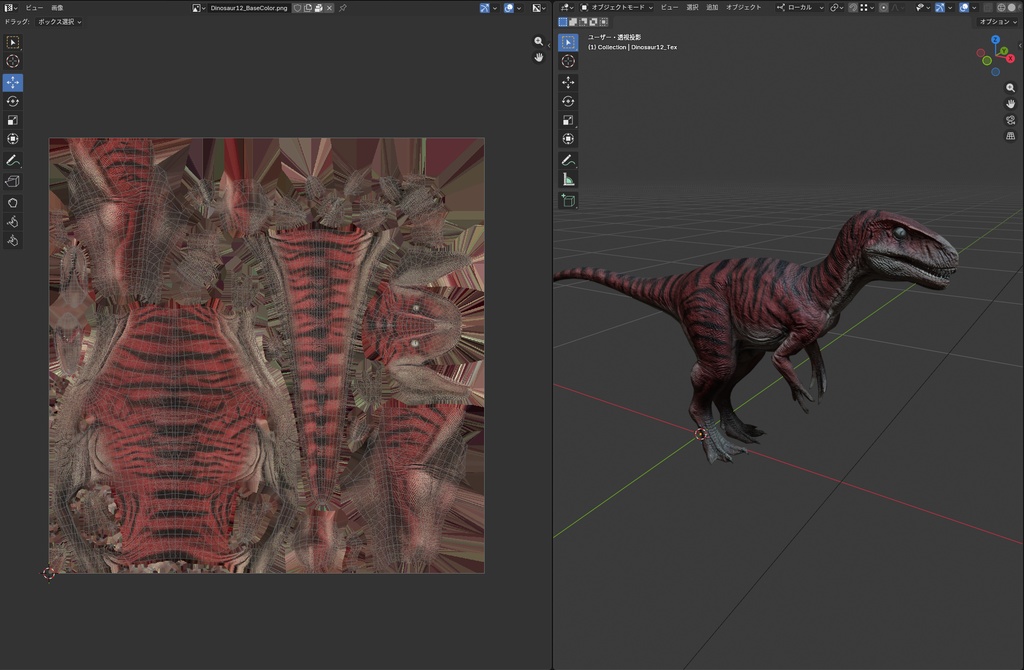This screenshot has width=1024, height=670.
Task: Toggle the camera view in the 3D viewport
Action: pyautogui.click(x=1010, y=120)
